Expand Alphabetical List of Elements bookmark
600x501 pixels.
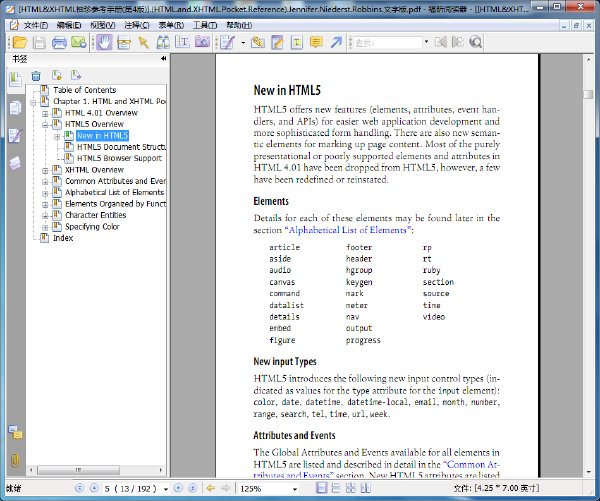point(45,193)
